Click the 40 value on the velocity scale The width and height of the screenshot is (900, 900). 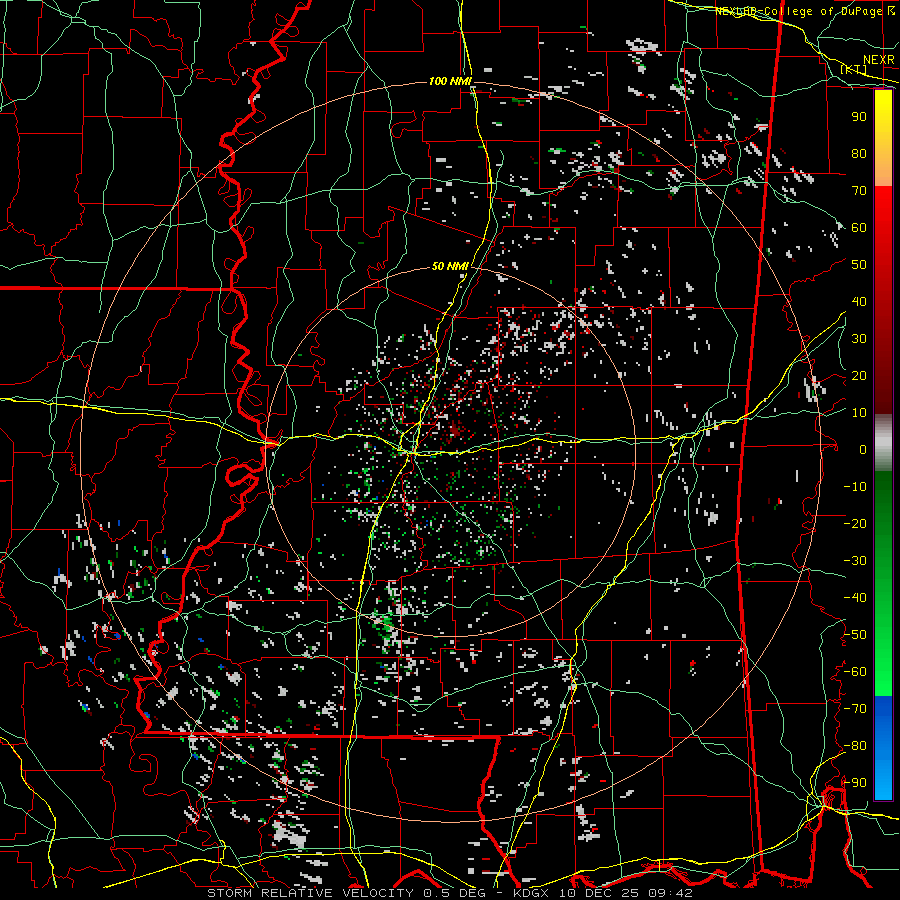tap(859, 302)
